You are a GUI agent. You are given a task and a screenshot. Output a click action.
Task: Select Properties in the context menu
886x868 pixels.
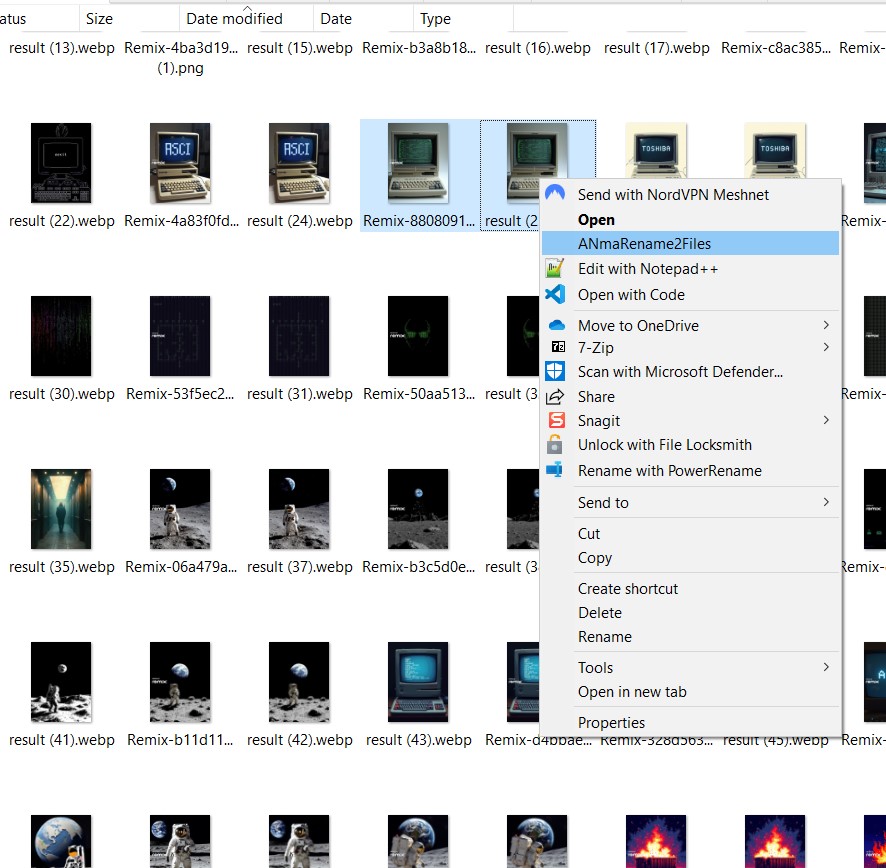[611, 723]
